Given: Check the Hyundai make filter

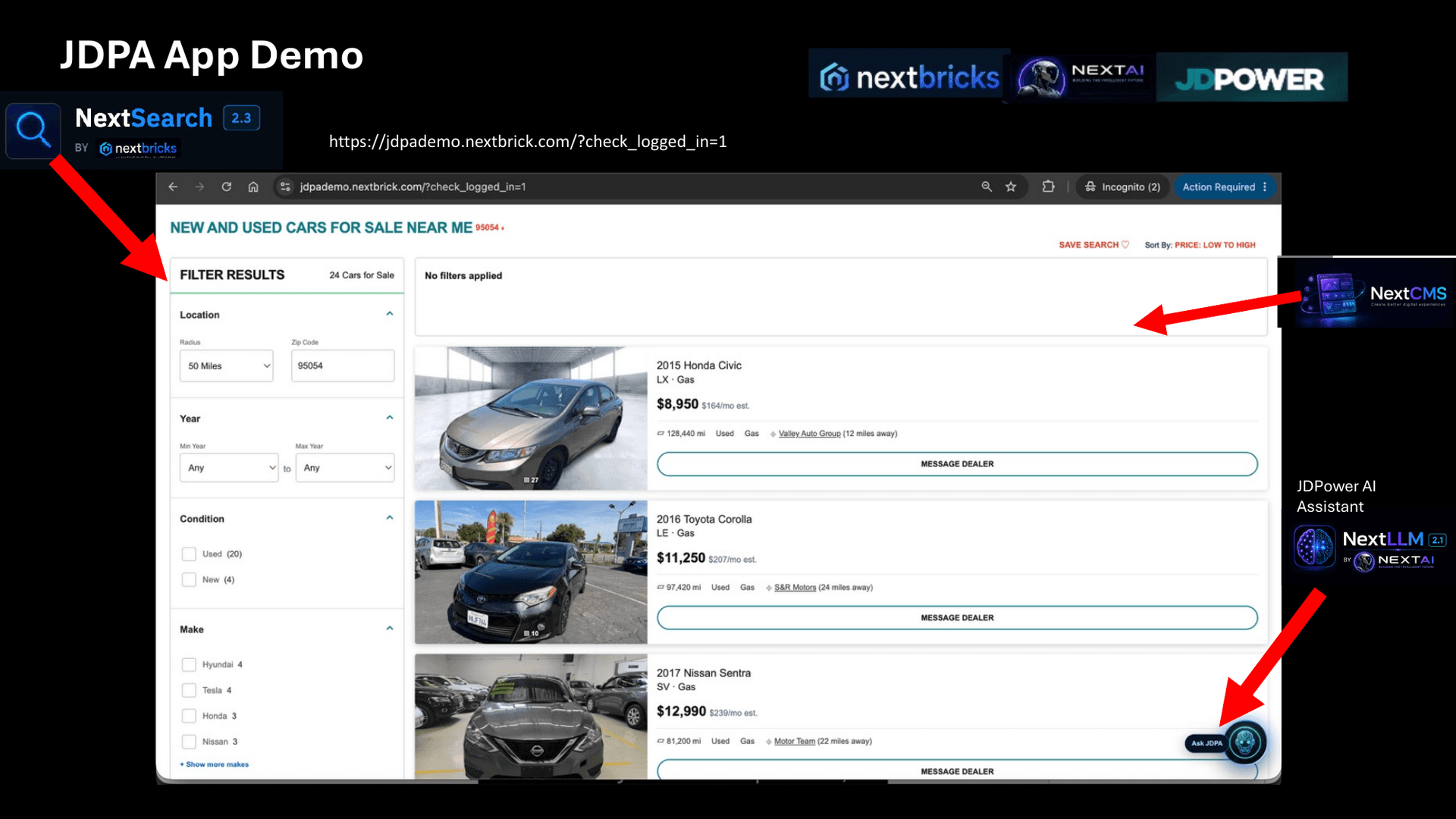Looking at the screenshot, I should coord(189,665).
